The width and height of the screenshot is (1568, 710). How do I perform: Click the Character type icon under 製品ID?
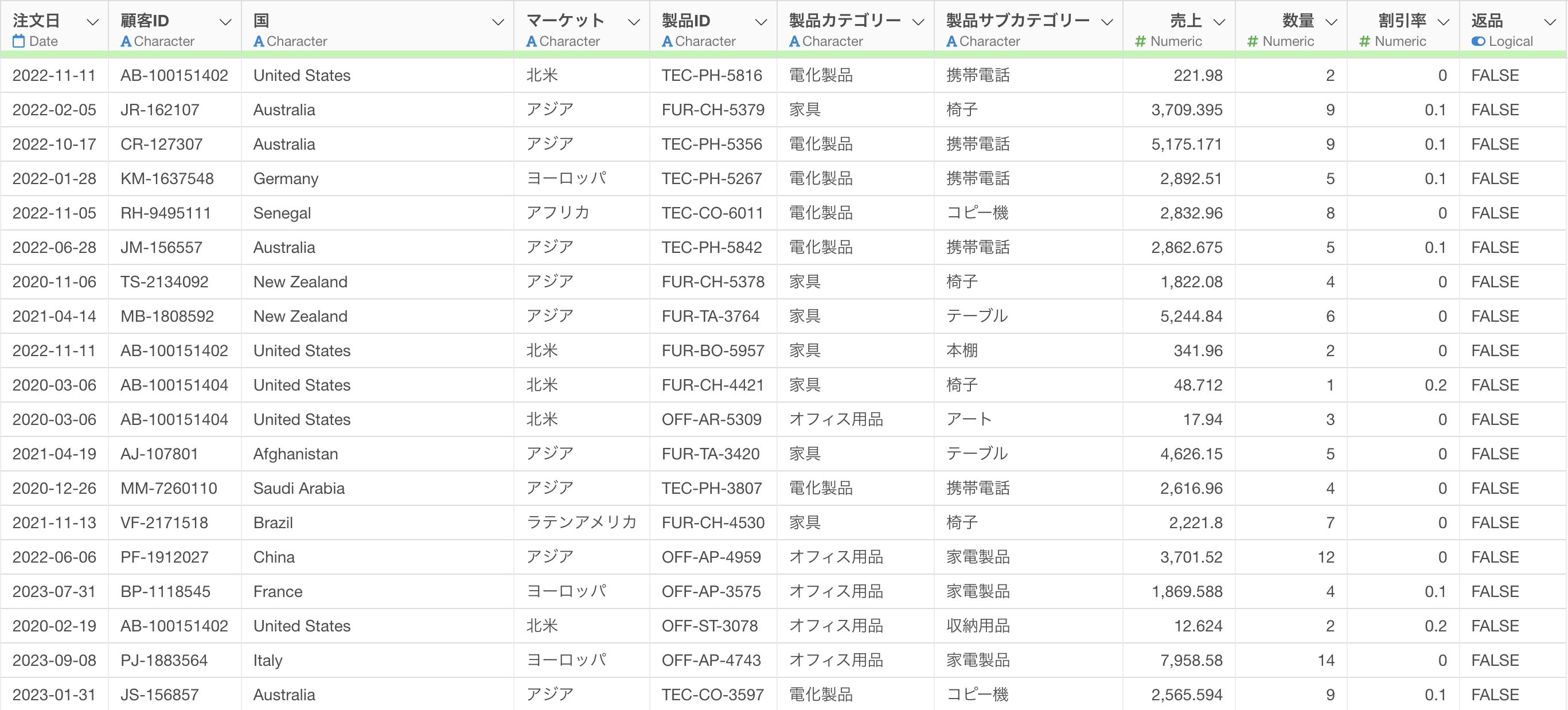(666, 41)
